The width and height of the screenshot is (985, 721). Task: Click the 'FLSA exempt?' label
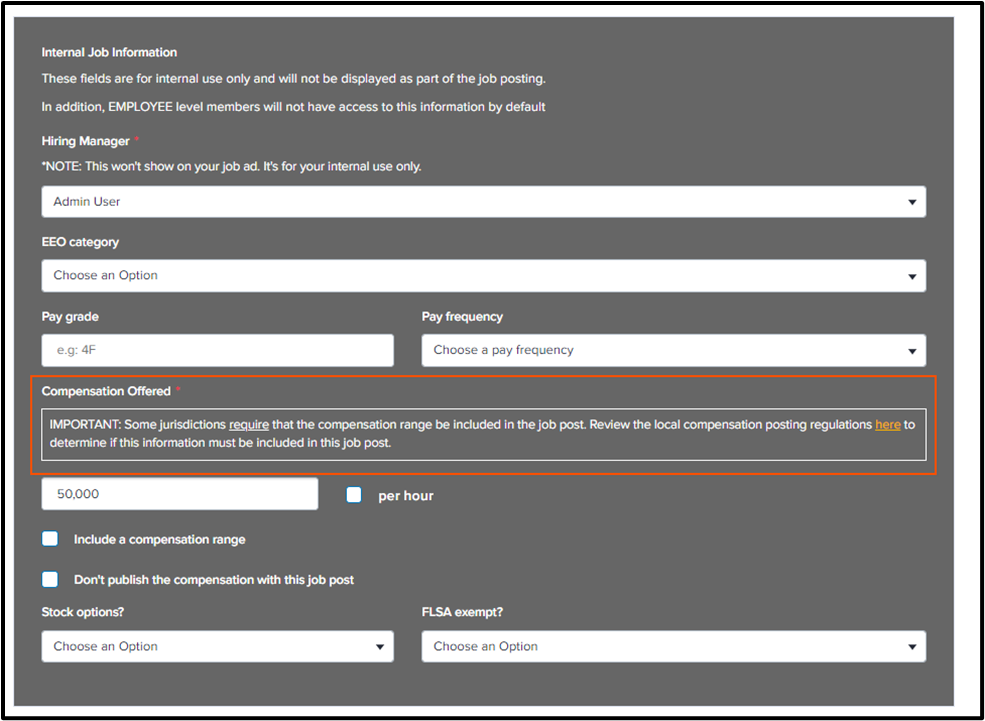click(x=462, y=612)
